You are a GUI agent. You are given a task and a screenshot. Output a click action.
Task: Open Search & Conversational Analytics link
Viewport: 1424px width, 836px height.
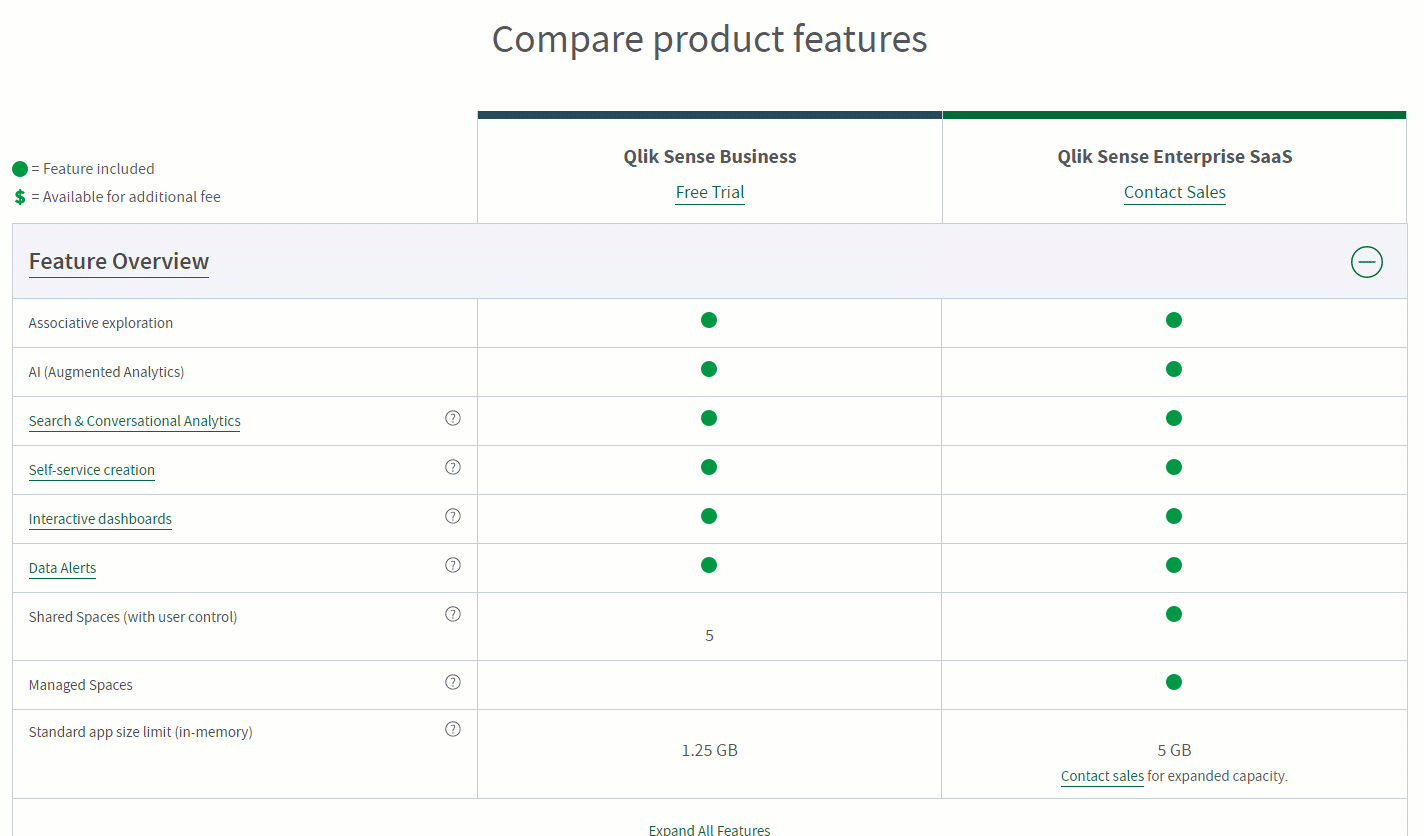(x=135, y=421)
